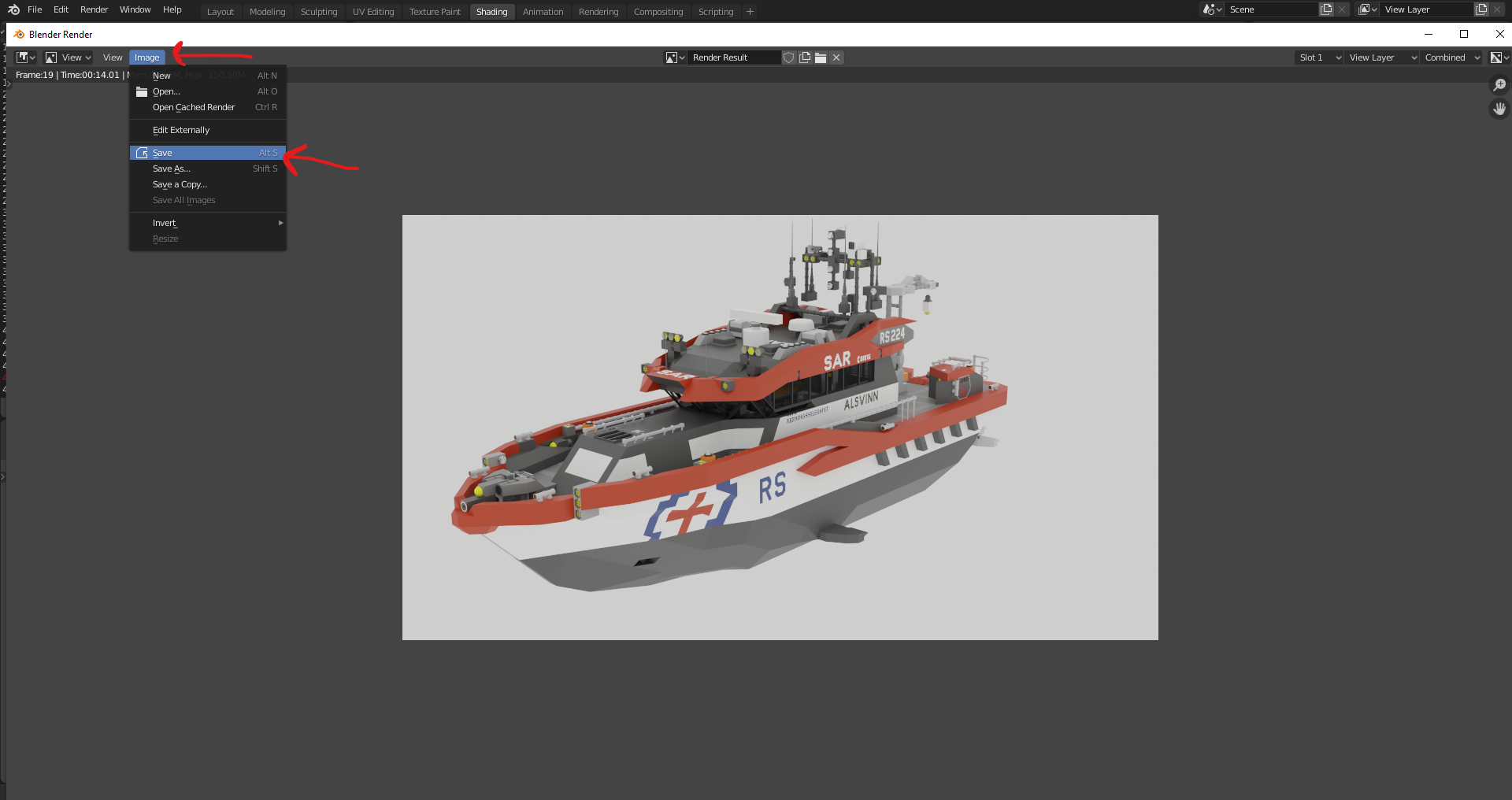Switch to the Modeling workspace tab
This screenshot has height=800, width=1512.
(268, 12)
